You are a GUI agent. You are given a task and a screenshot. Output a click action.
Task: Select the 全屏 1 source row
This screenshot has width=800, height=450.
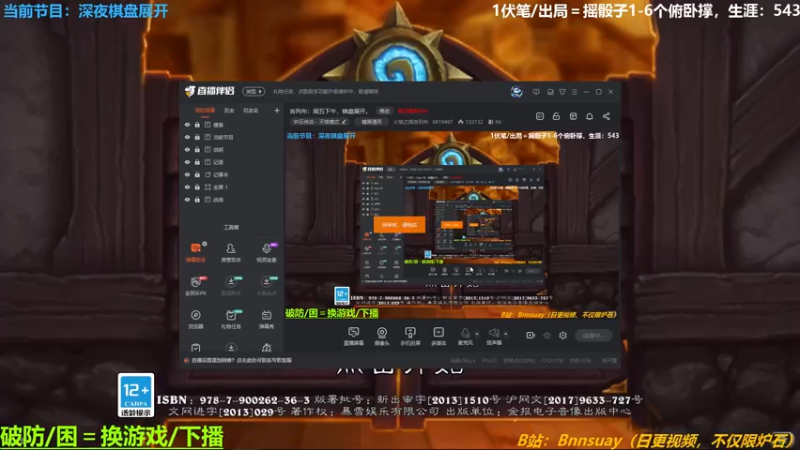pos(232,187)
